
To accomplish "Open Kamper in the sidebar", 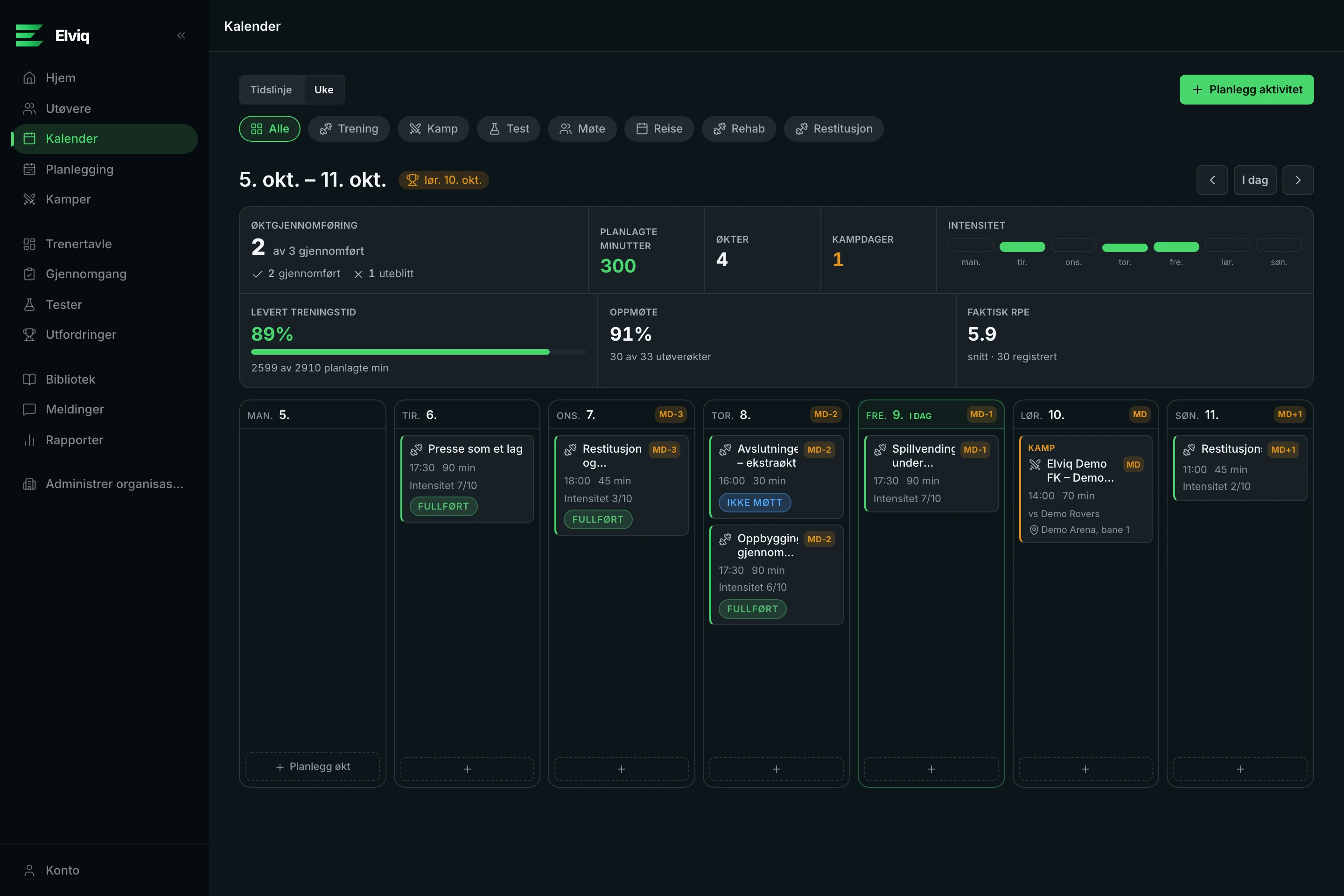I will pos(105,199).
